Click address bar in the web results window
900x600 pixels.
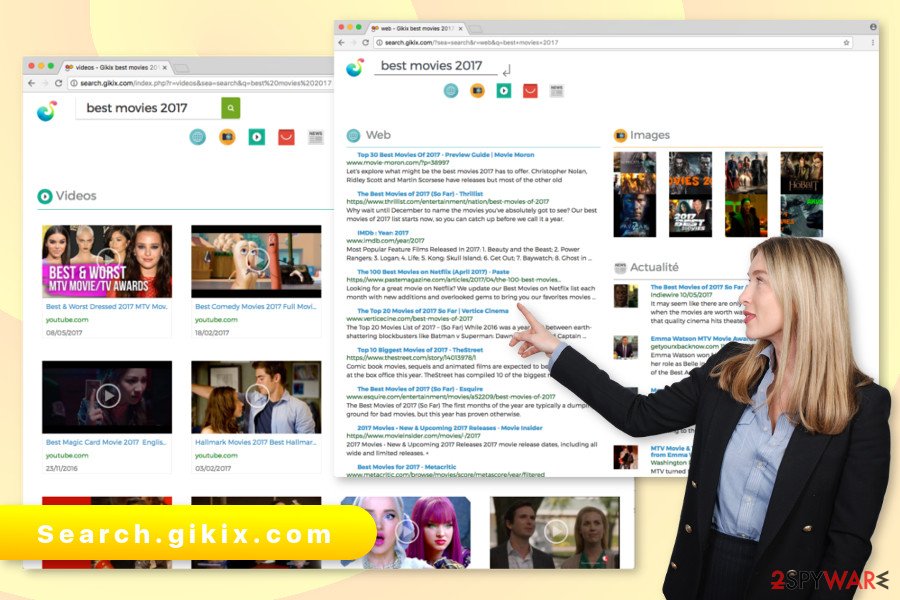pyautogui.click(x=613, y=42)
